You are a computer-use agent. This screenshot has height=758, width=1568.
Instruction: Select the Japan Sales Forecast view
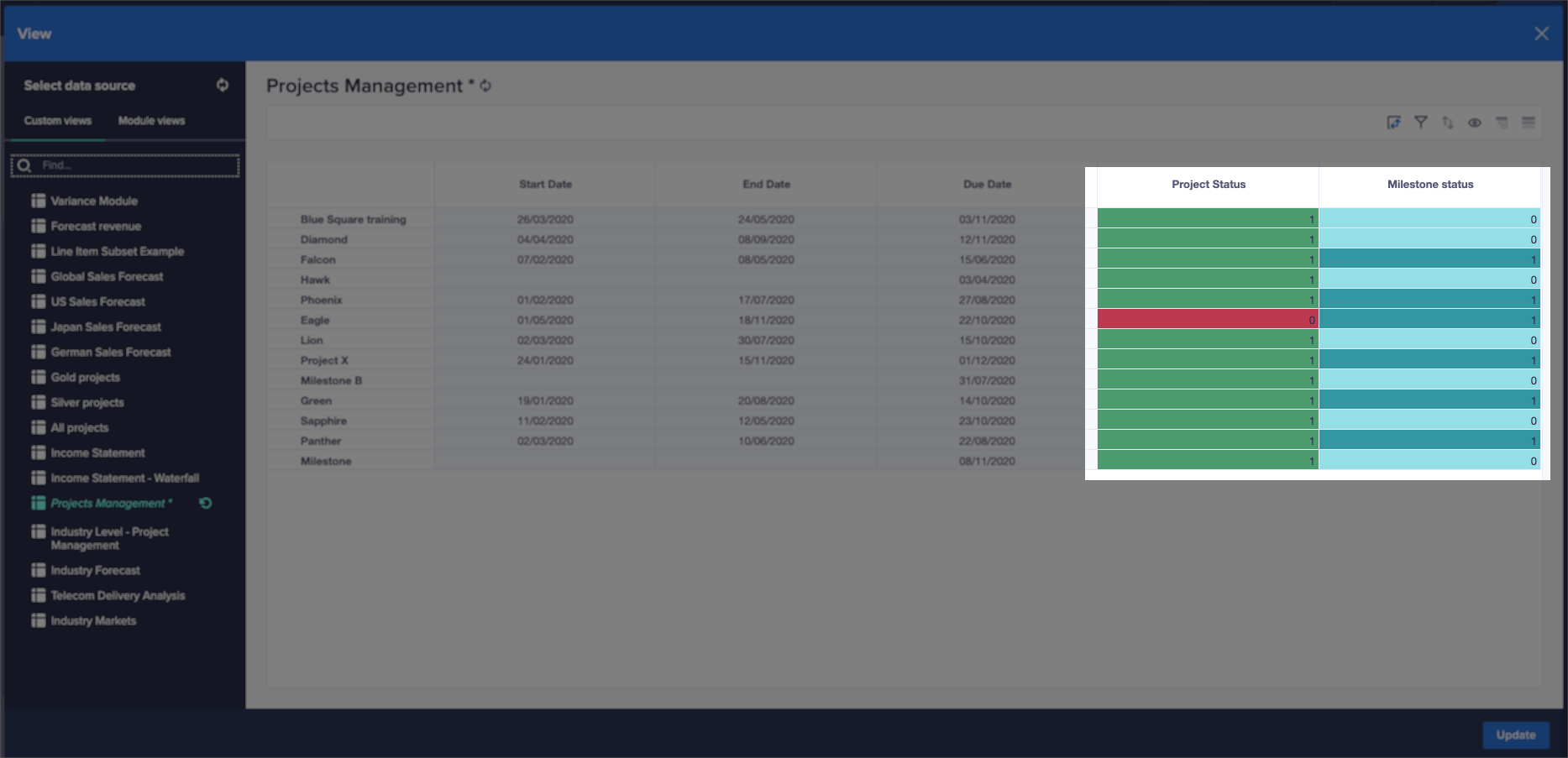(106, 327)
